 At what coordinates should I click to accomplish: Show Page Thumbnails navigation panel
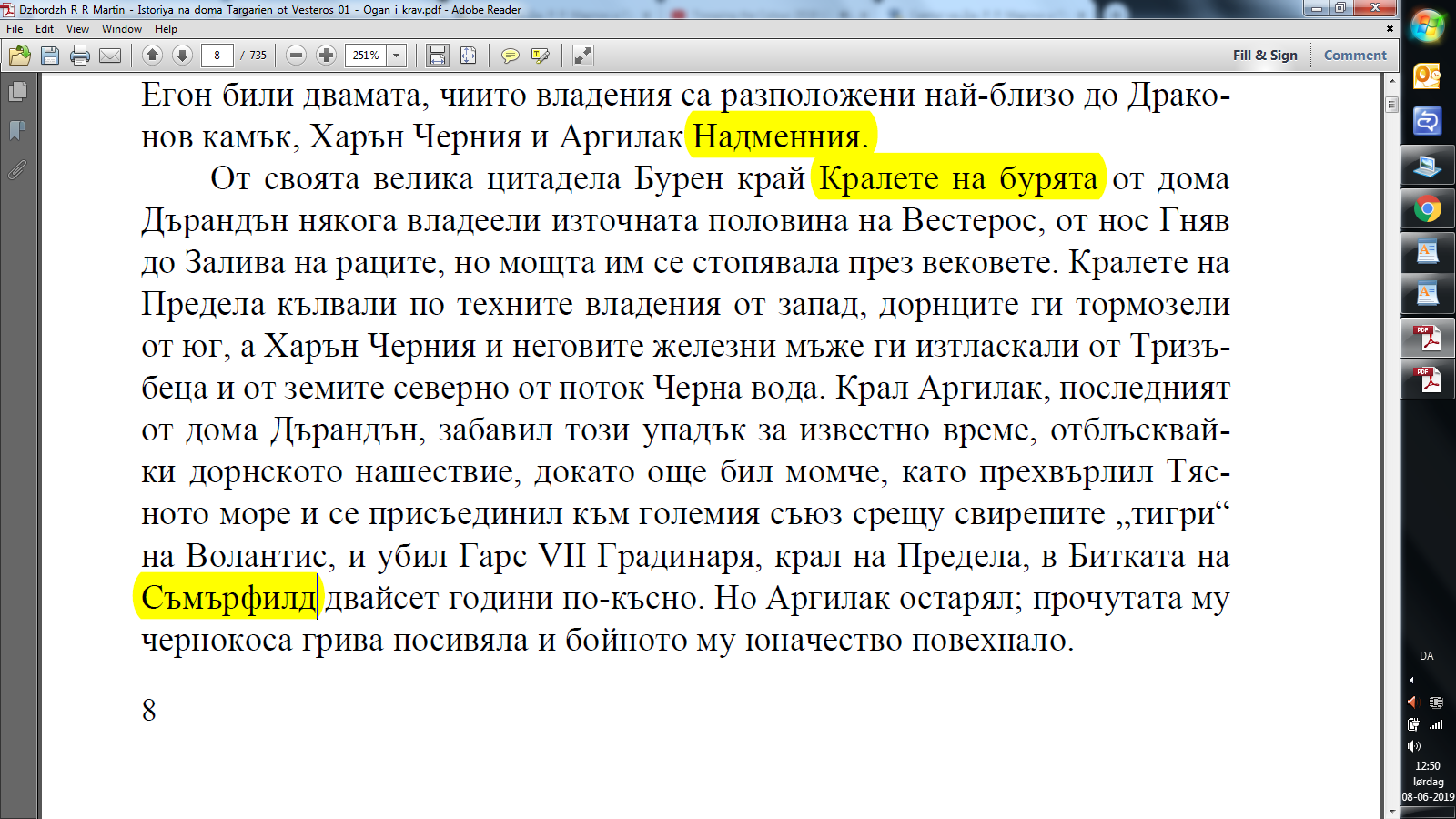[x=17, y=91]
